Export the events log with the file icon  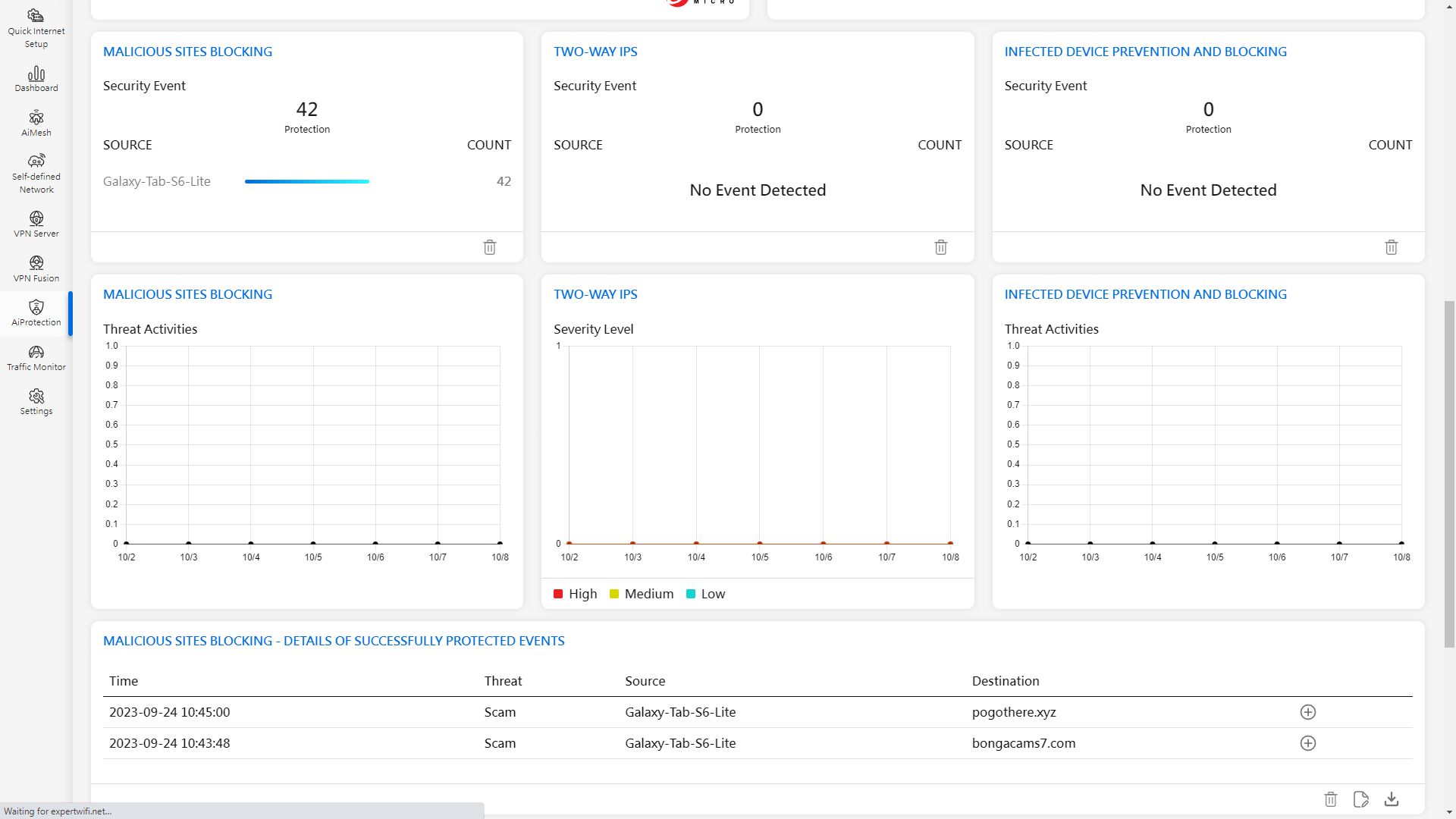(x=1360, y=799)
